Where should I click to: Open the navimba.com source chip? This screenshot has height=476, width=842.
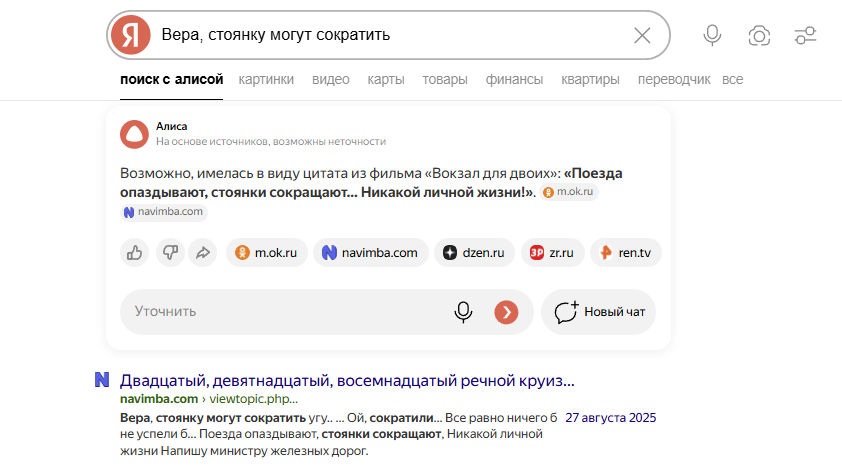[x=371, y=253]
